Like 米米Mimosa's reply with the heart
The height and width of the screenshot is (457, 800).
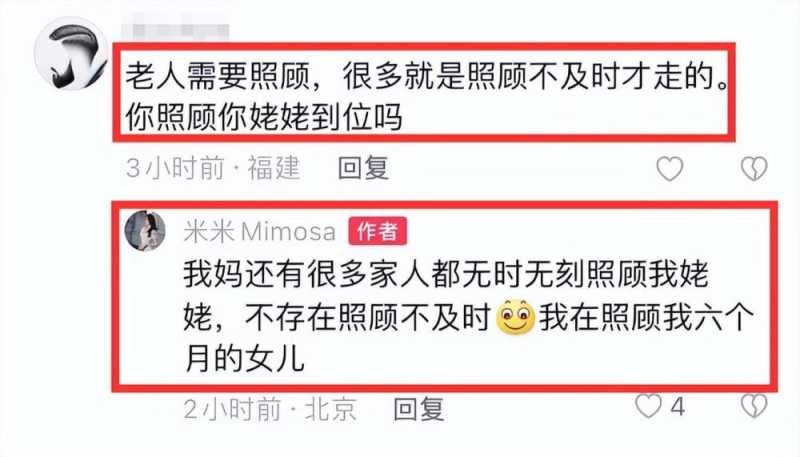[x=648, y=407]
